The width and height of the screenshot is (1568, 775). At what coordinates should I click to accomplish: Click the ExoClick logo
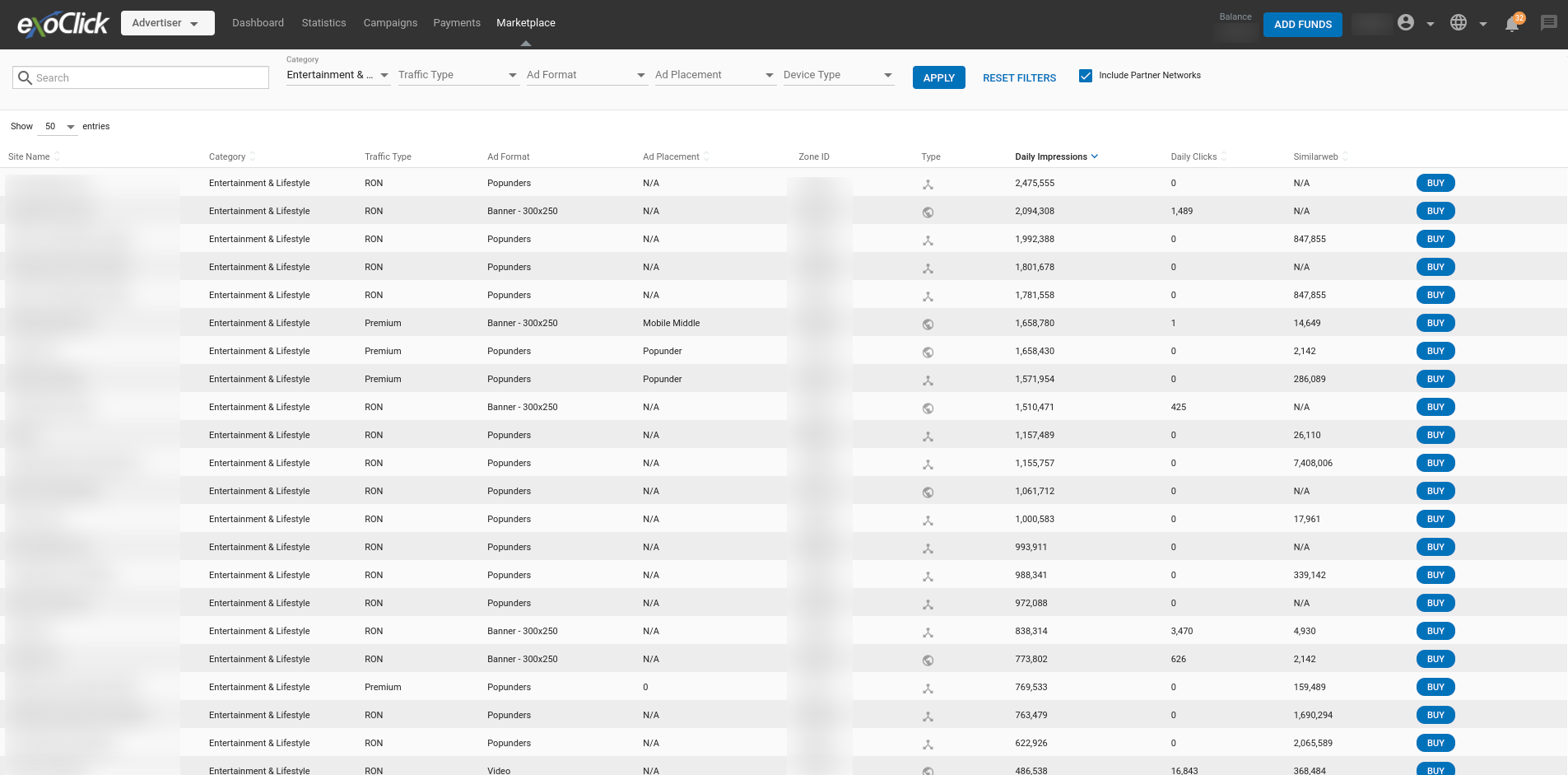[x=63, y=24]
